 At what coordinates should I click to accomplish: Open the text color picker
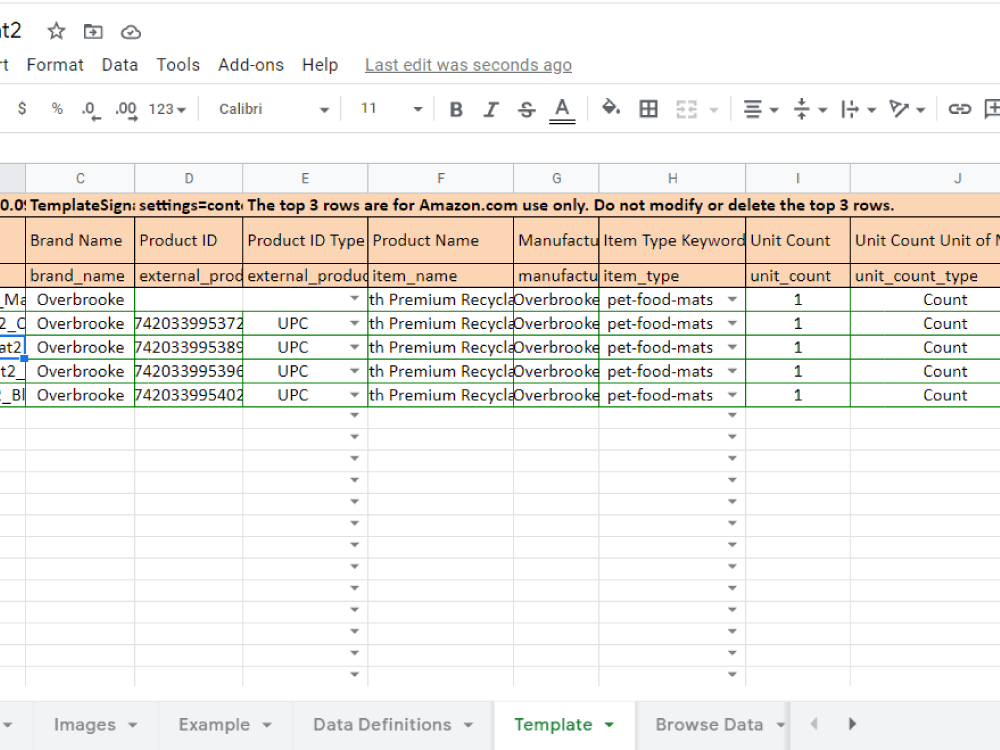pyautogui.click(x=561, y=108)
